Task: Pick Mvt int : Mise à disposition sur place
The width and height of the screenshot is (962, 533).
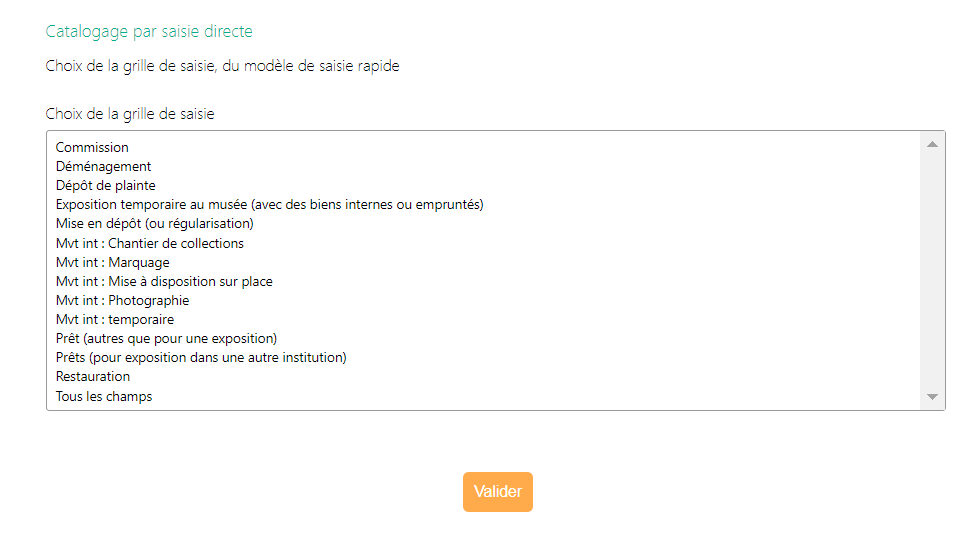Action: pyautogui.click(x=164, y=281)
